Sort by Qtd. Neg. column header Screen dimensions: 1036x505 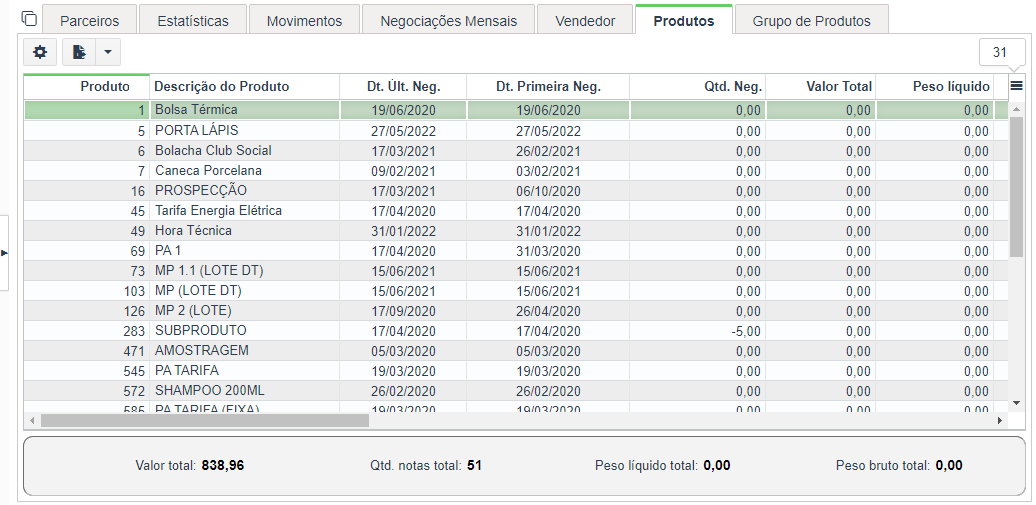[698, 87]
